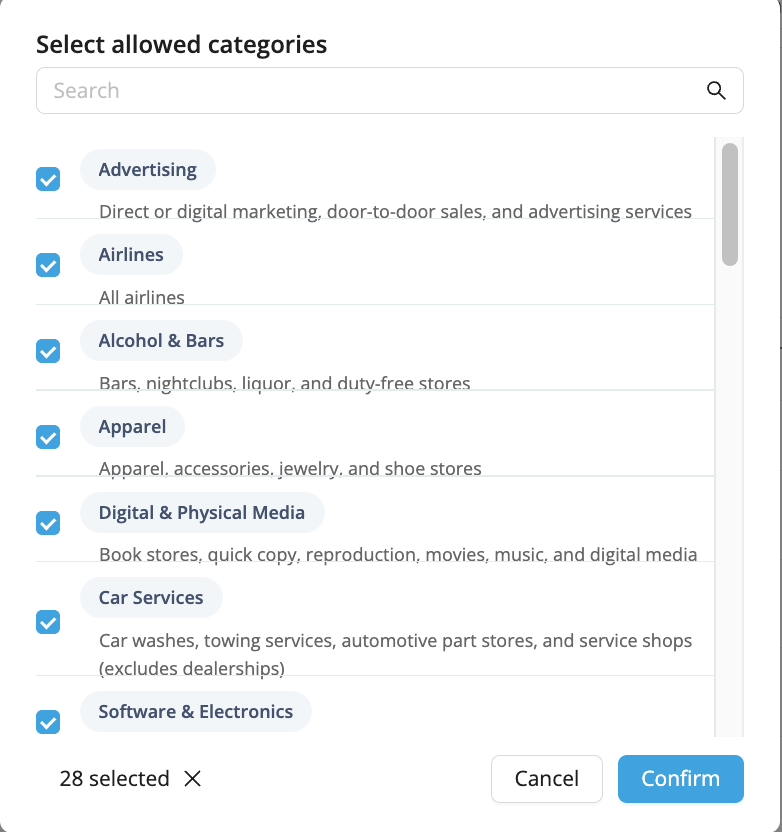Uncheck the Airlines checkbox
The width and height of the screenshot is (782, 832).
pos(48,265)
